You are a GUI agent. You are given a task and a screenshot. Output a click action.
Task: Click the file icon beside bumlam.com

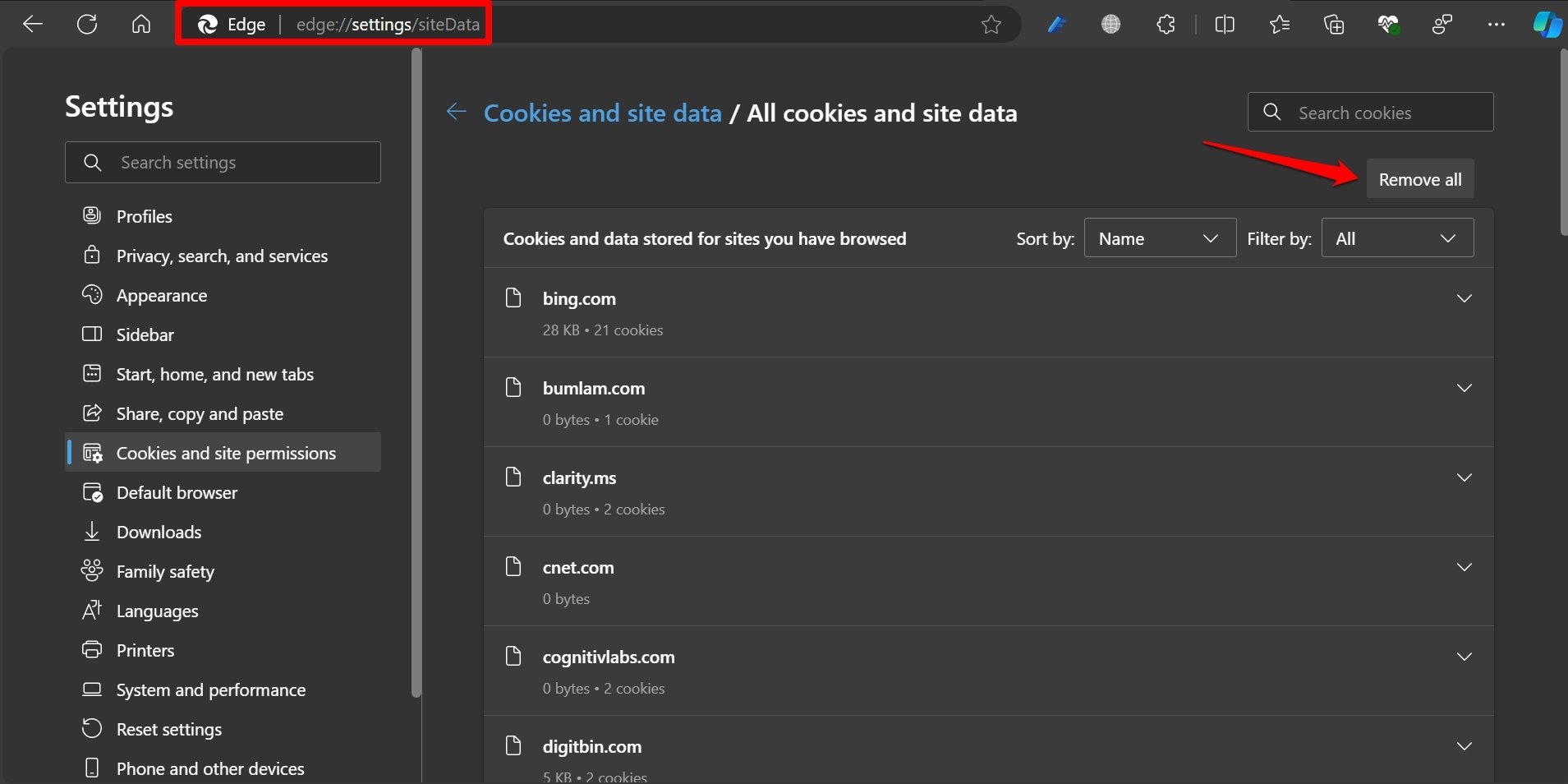pos(513,387)
